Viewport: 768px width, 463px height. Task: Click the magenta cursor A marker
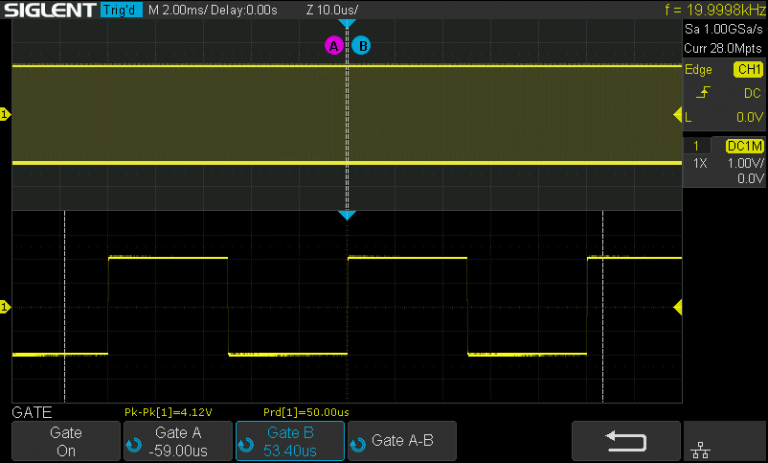(x=333, y=45)
